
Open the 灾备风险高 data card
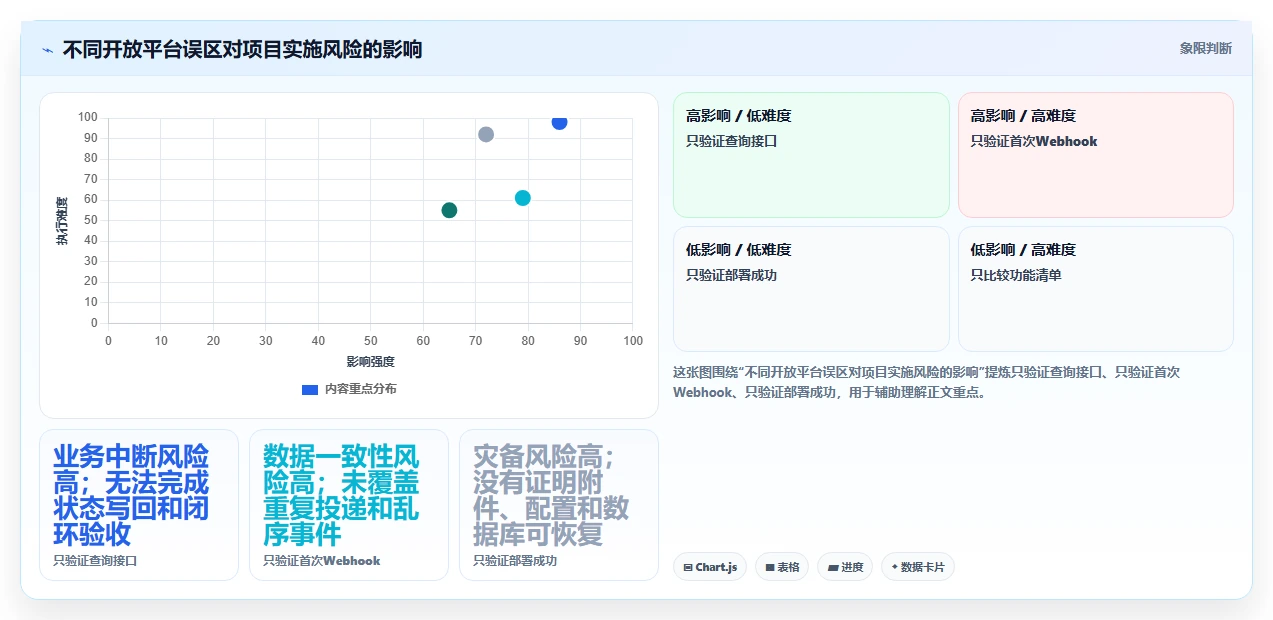[x=559, y=505]
